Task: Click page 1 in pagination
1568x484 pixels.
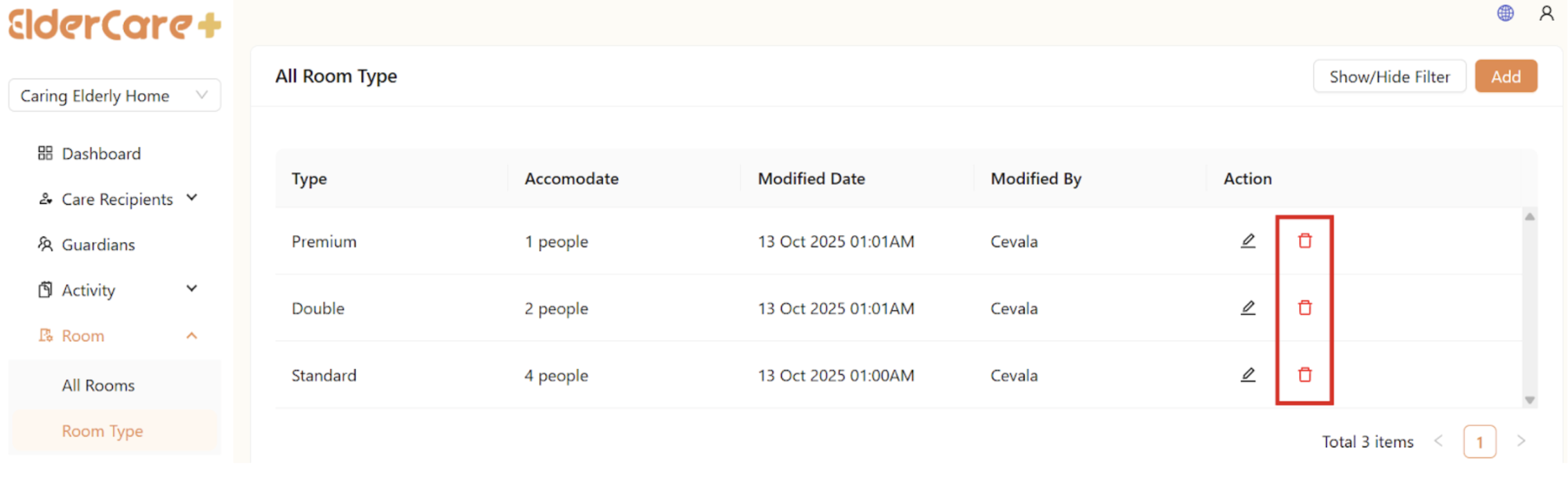Action: 1479,442
